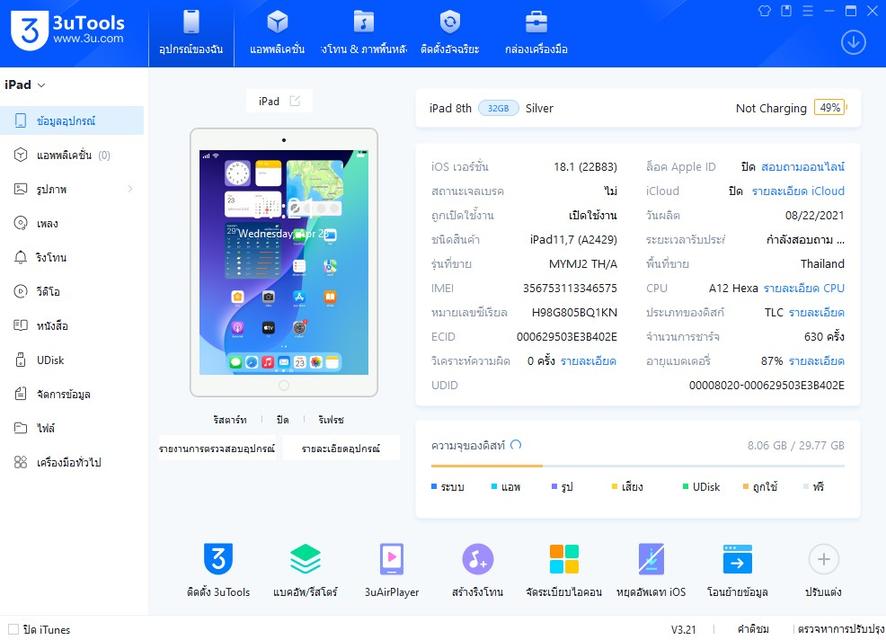
Task: Open General Tools in the sidebar
Action: pyautogui.click(x=72, y=462)
